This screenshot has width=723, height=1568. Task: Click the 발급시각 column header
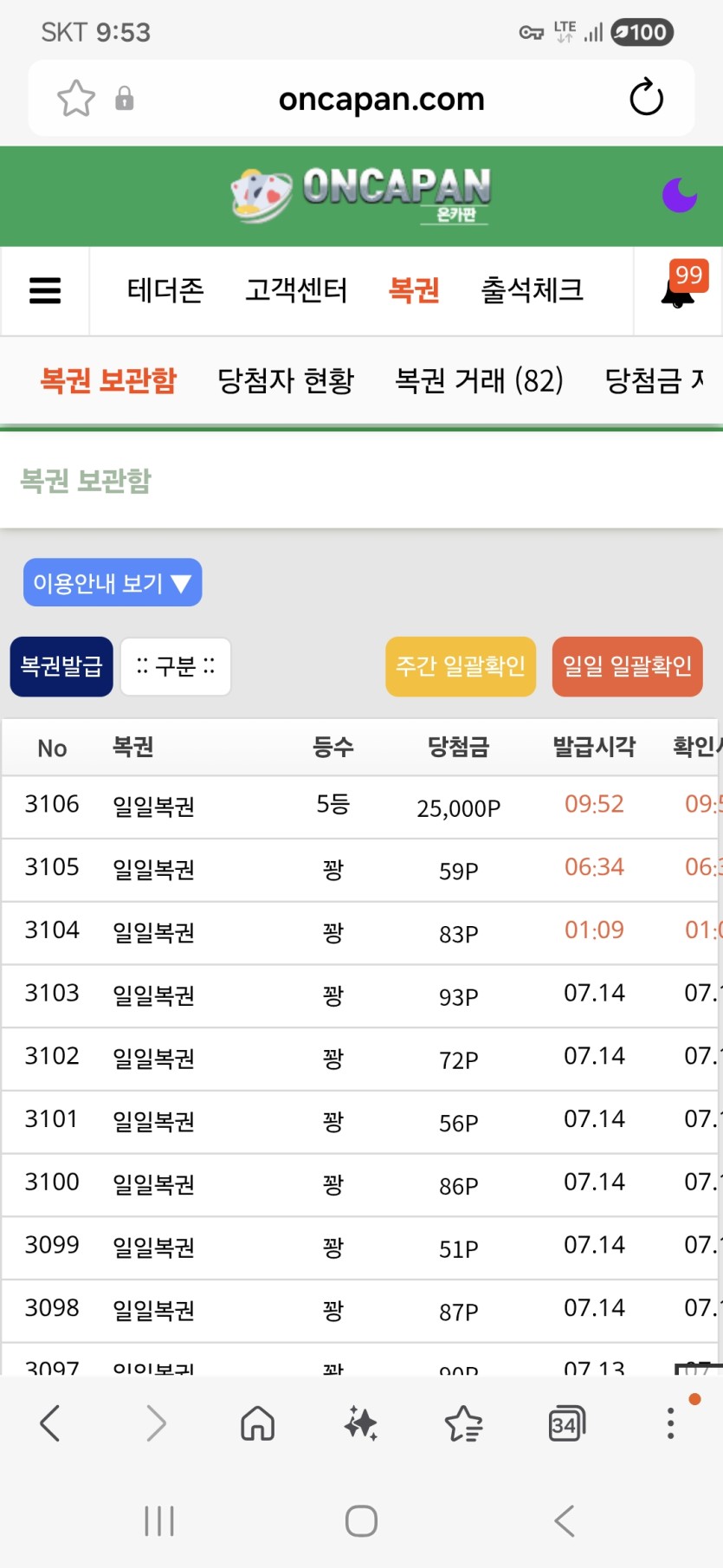[x=594, y=747]
